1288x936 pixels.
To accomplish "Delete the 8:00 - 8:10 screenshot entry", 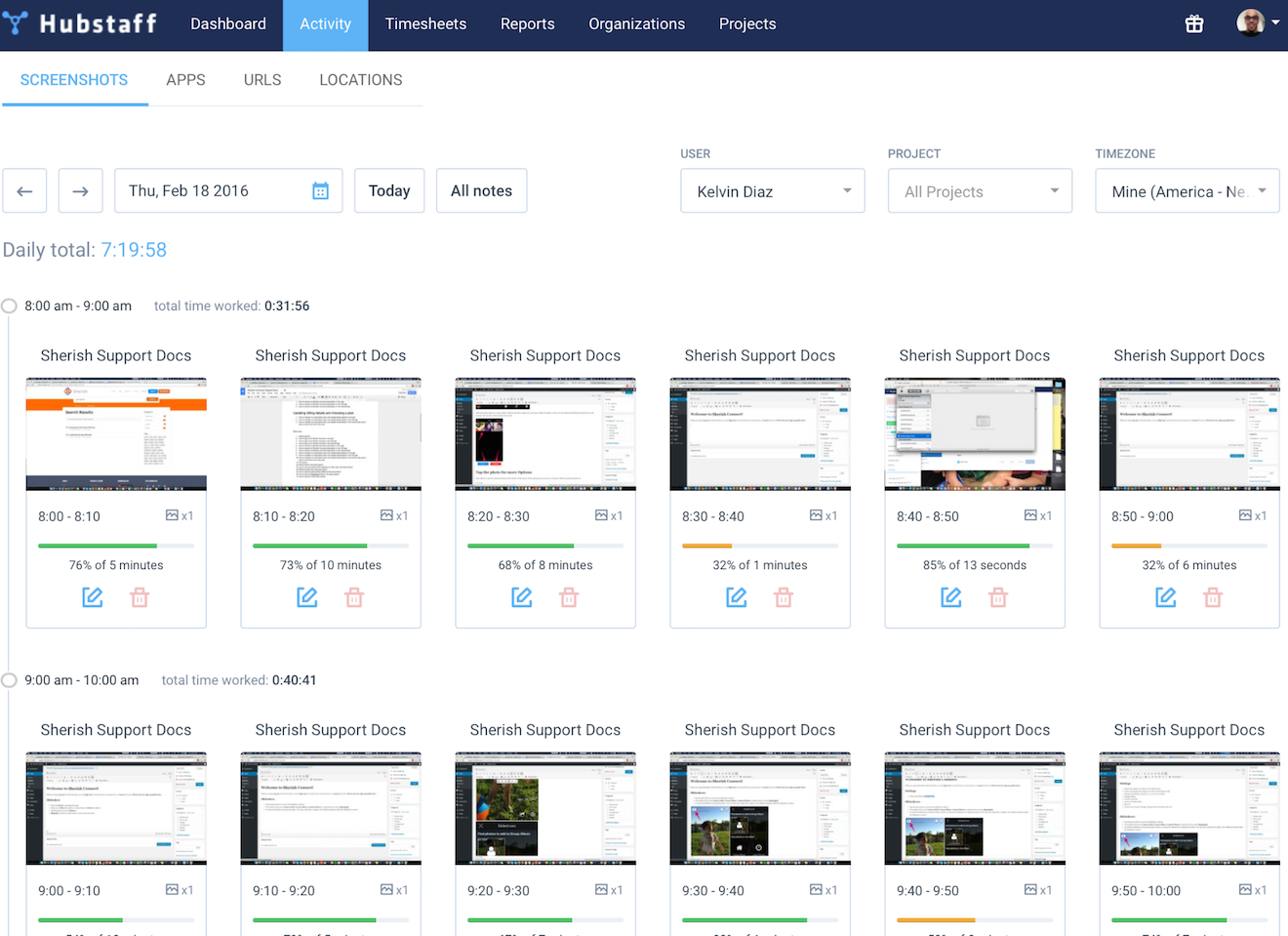I will coord(140,597).
